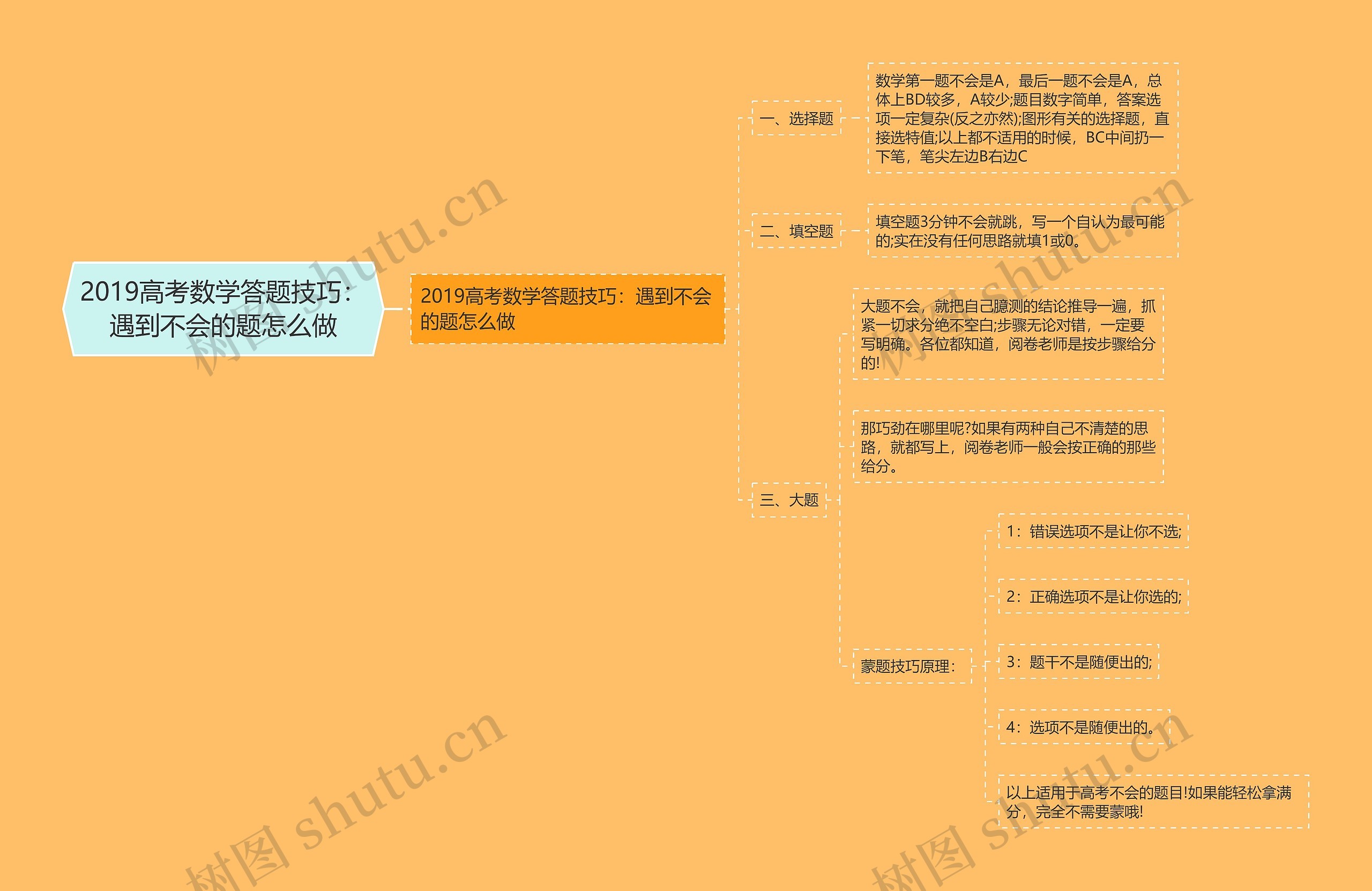Select the light blue root node titled 2019高考数学答题技巧
The height and width of the screenshot is (891, 1372).
coord(223,309)
